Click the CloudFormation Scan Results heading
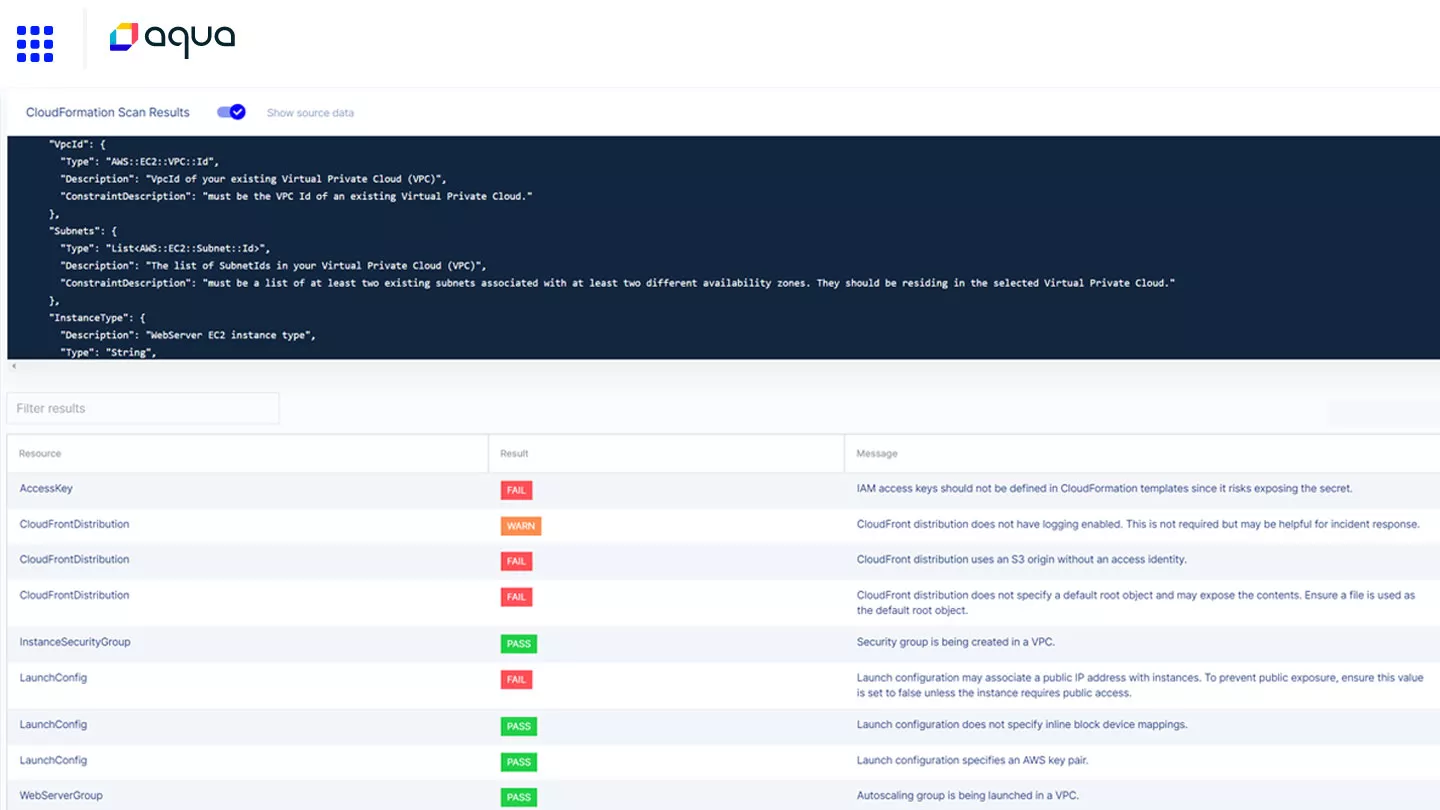1440x810 pixels. (x=108, y=112)
